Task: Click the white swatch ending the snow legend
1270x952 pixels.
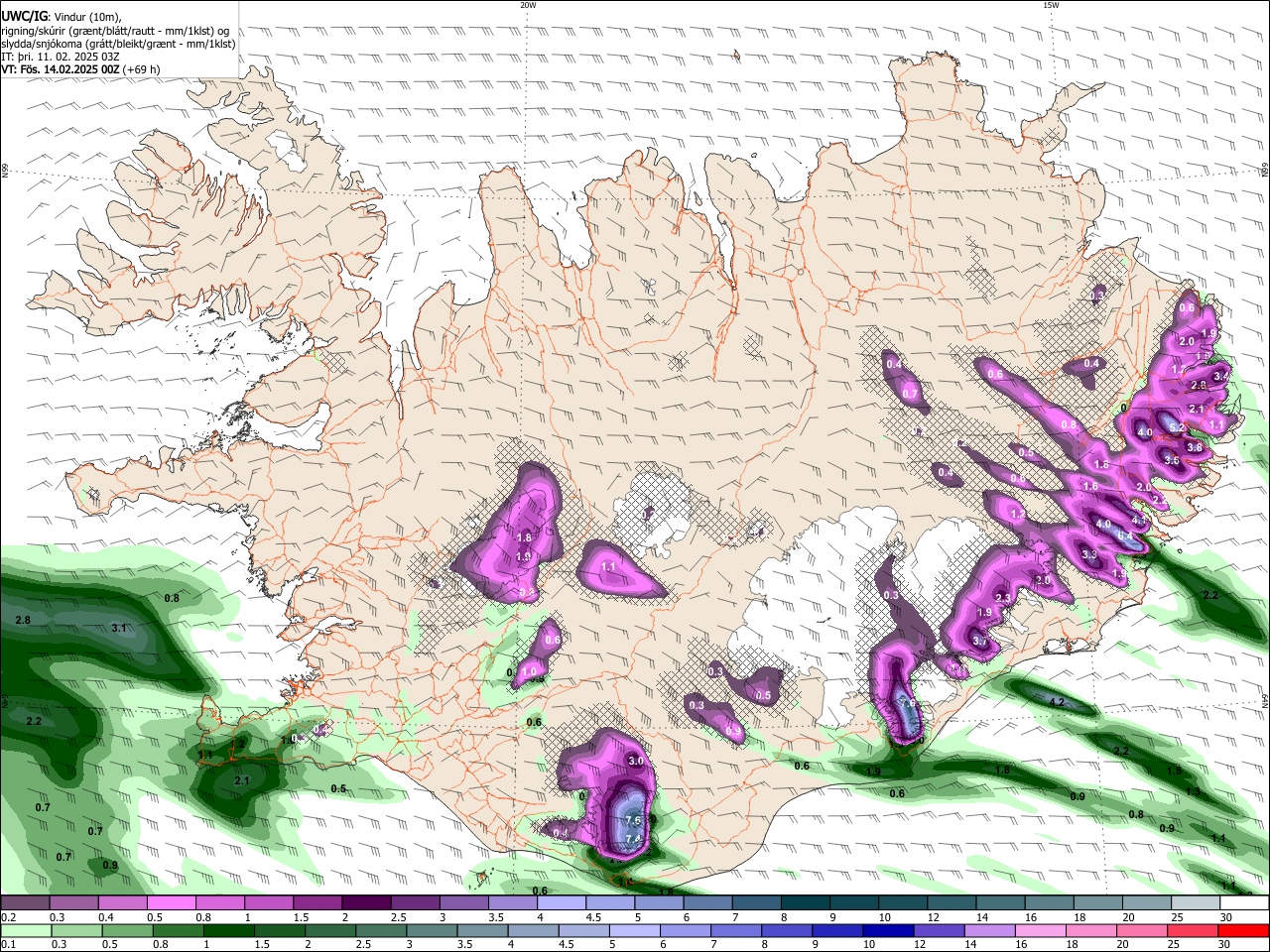Action: click(1245, 903)
